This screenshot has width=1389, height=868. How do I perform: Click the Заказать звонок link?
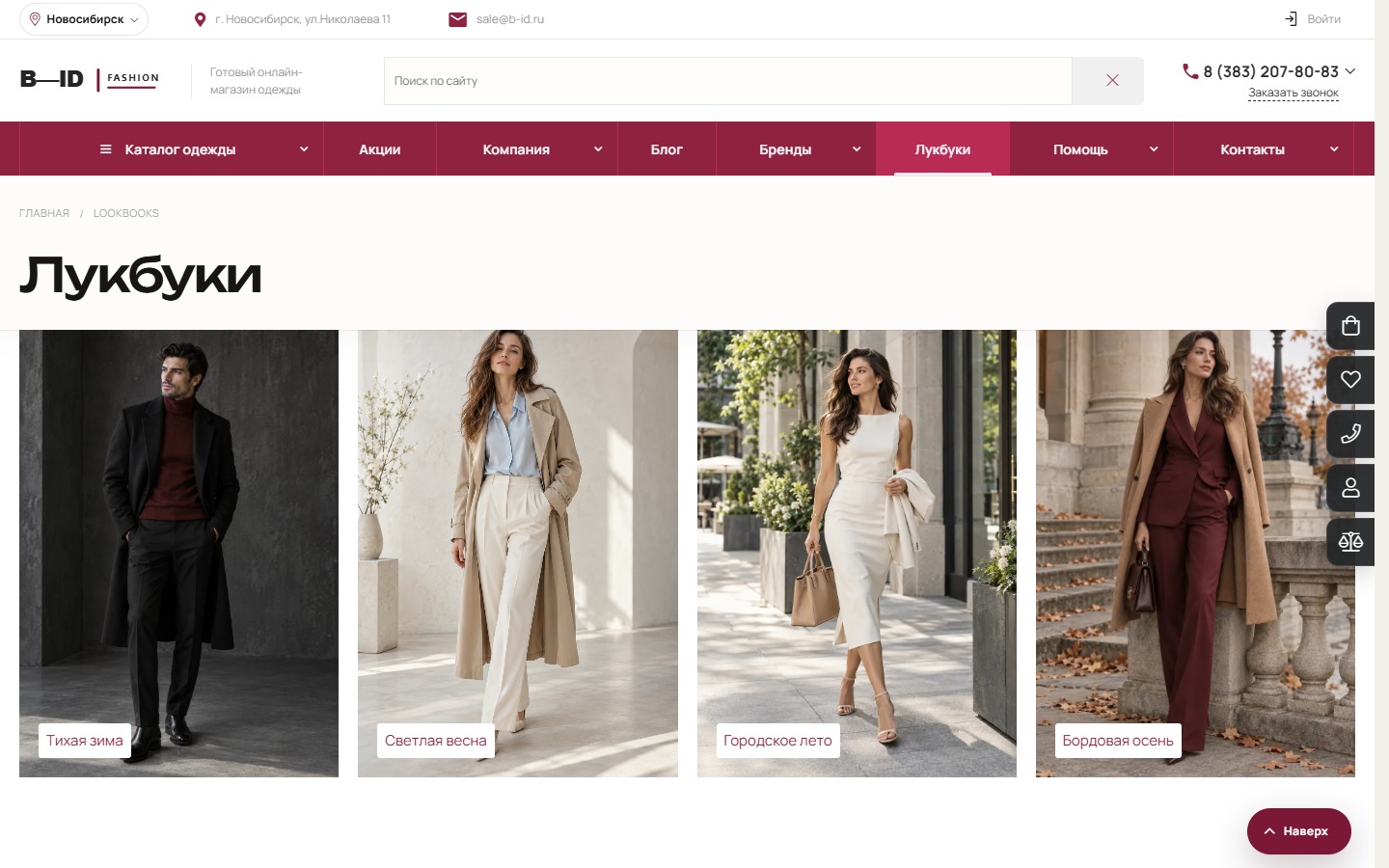(1294, 94)
